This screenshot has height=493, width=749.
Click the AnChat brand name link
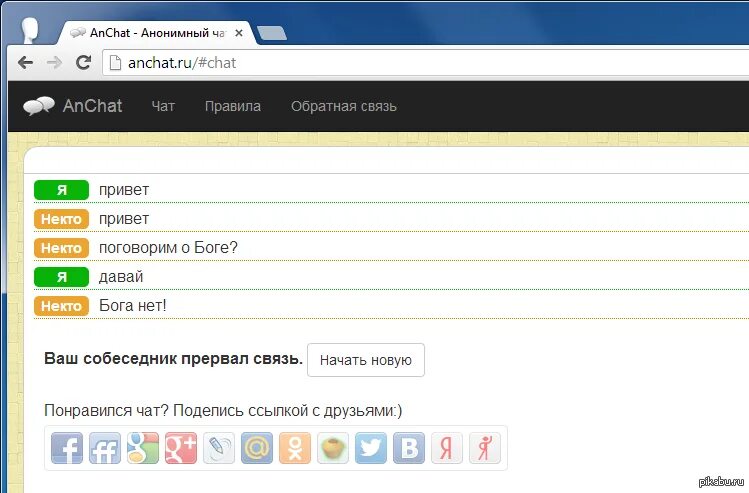(x=92, y=106)
